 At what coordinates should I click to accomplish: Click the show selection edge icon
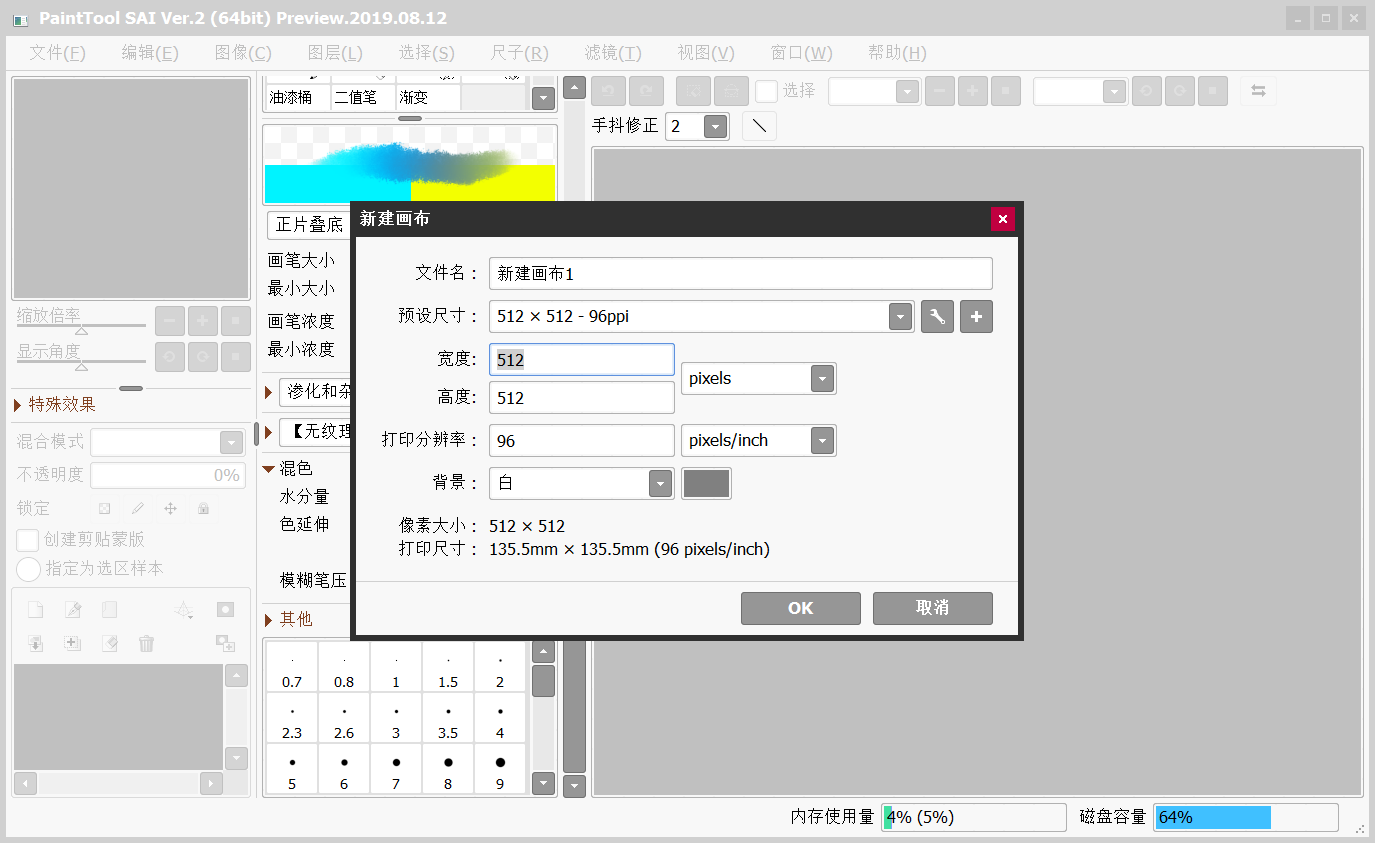pyautogui.click(x=731, y=91)
